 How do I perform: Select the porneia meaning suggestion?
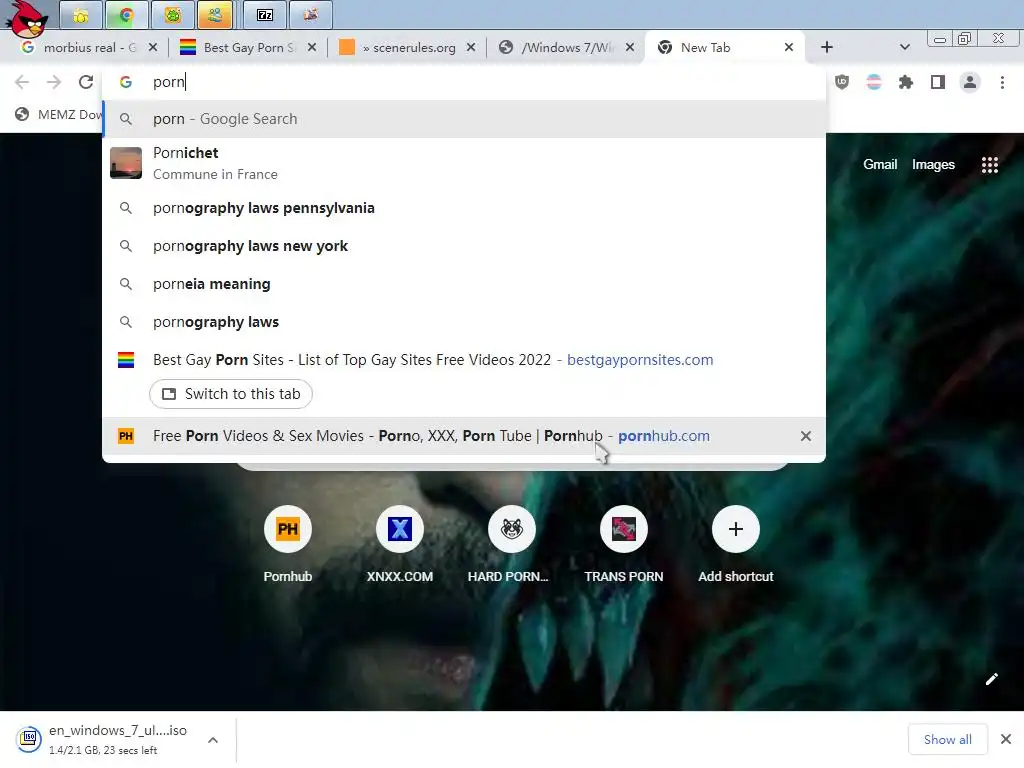464,284
